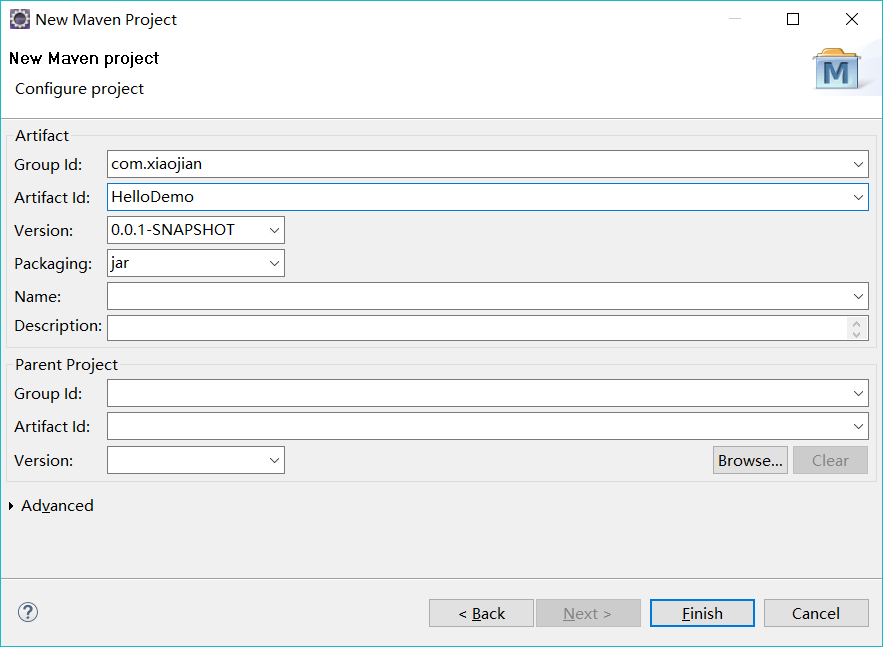The height and width of the screenshot is (647, 883).
Task: Open the Parent Project Version dropdown
Action: click(x=275, y=460)
